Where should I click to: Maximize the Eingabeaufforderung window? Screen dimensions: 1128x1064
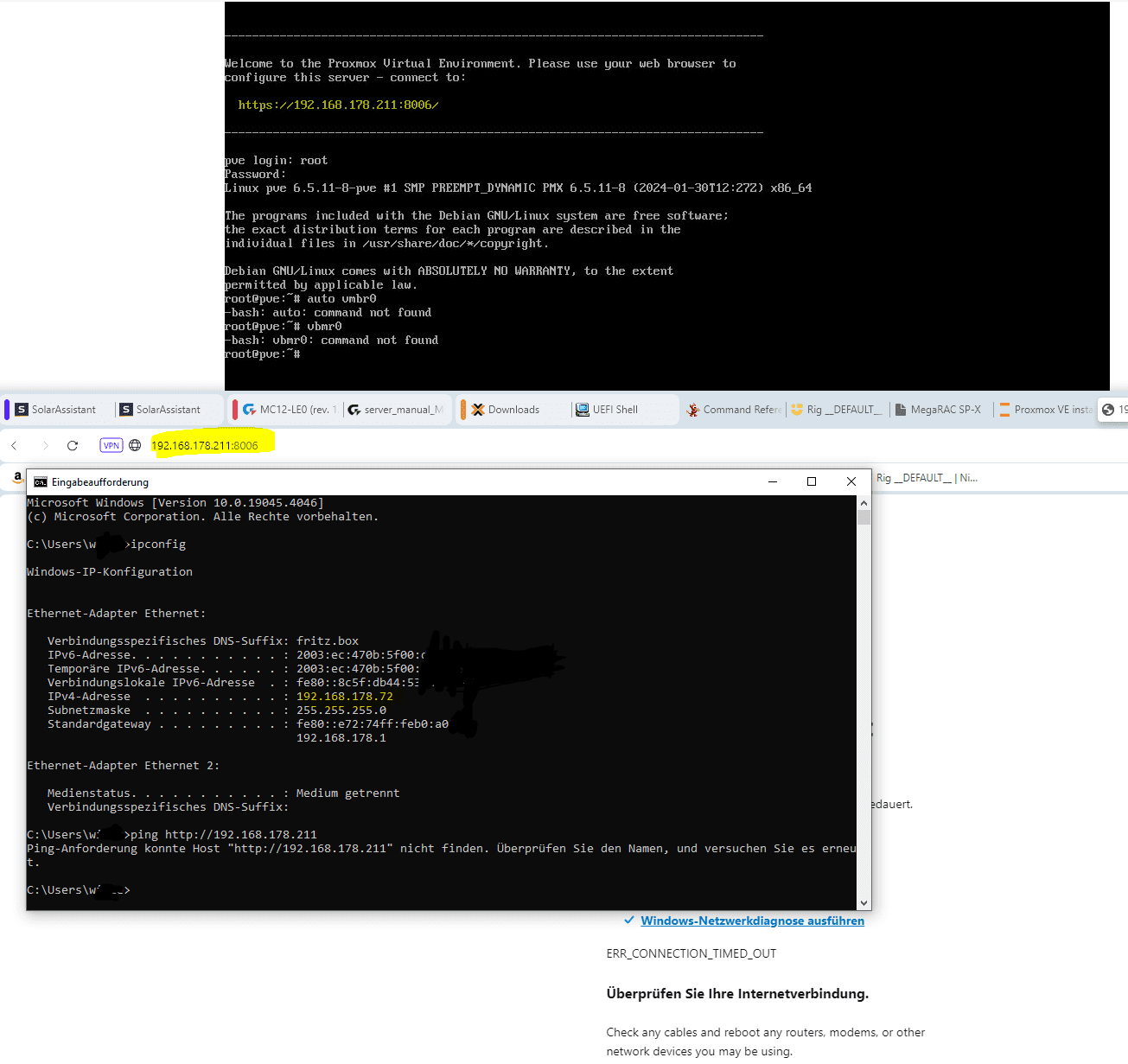(812, 481)
